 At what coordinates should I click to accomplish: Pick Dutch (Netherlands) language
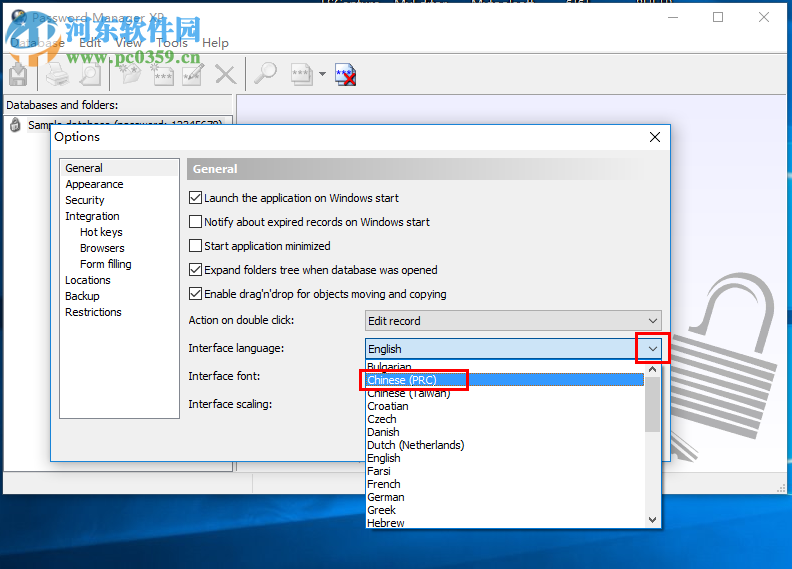coord(505,445)
